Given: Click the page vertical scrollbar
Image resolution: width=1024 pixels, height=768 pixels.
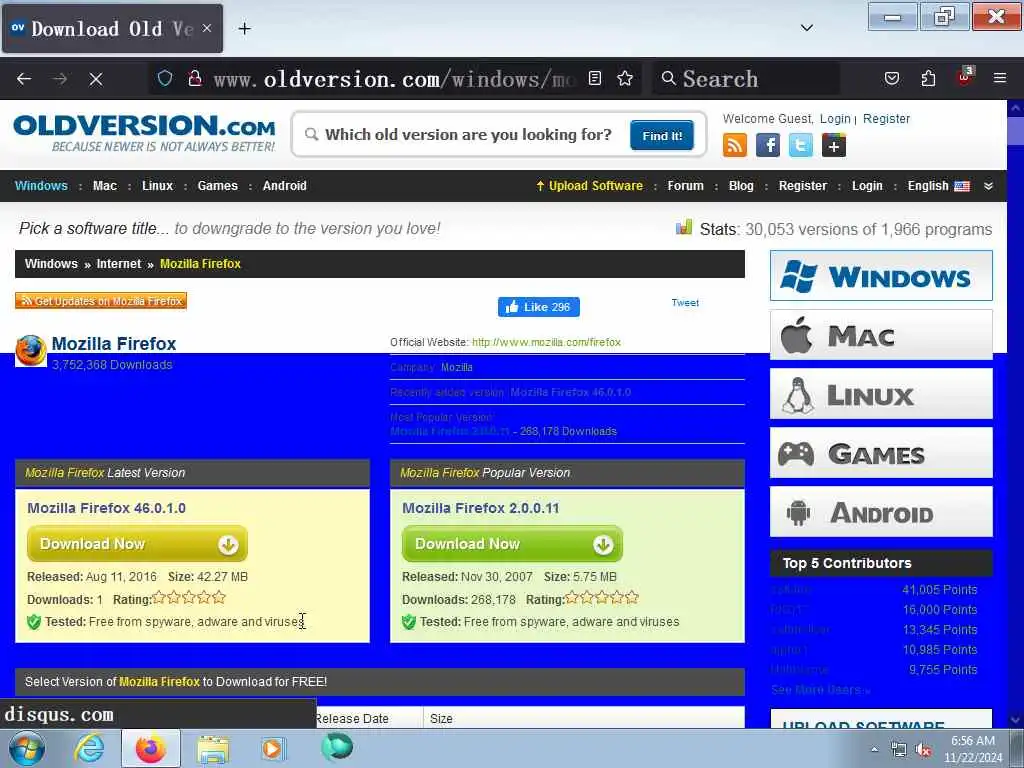Looking at the screenshot, I should pos(1016,414).
